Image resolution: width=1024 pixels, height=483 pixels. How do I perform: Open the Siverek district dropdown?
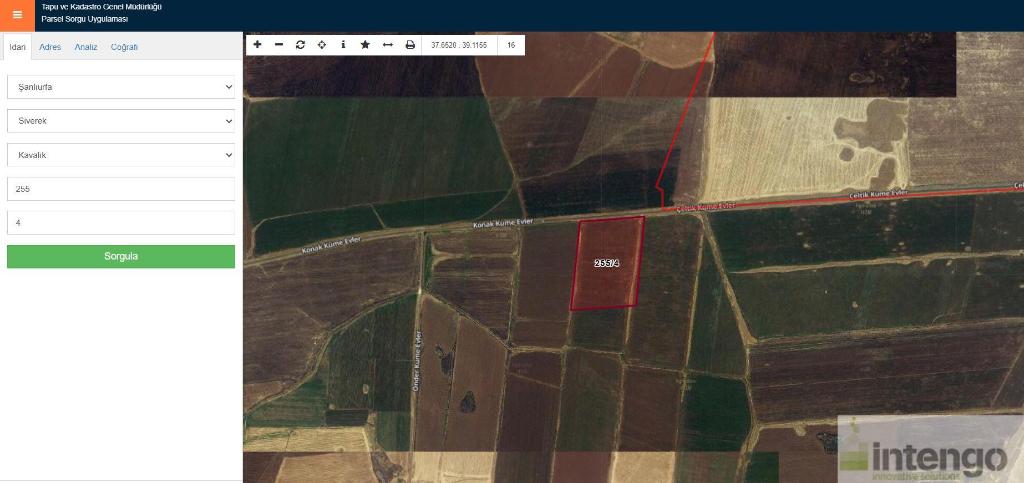point(120,121)
